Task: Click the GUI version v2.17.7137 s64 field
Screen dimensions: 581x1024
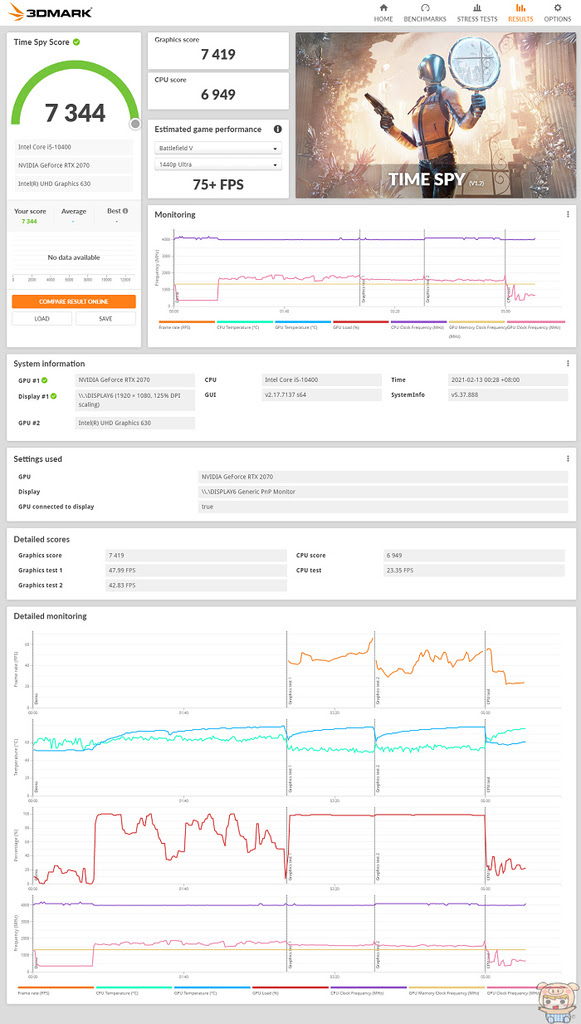Action: [x=321, y=395]
